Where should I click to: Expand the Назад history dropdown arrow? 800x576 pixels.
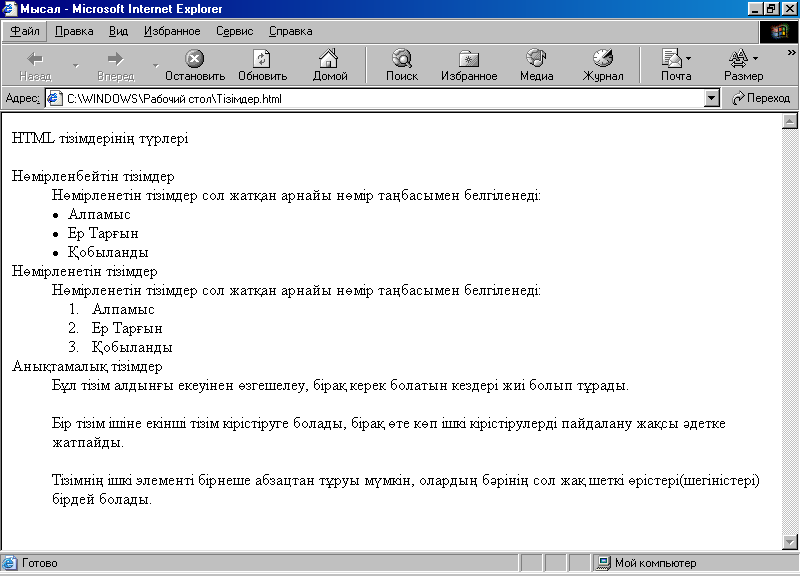(76, 66)
